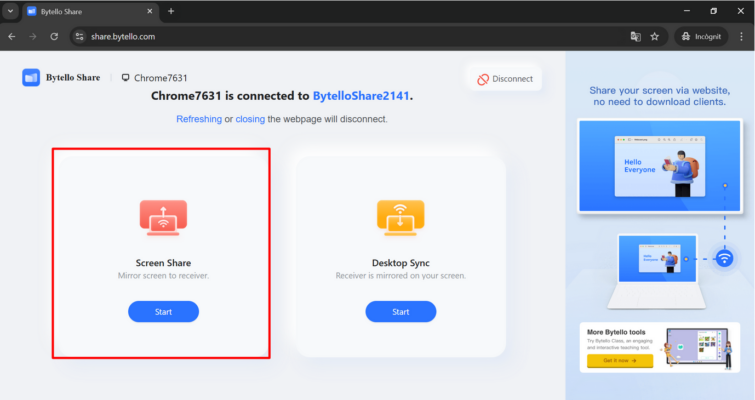Start Desktop Sync
The height and width of the screenshot is (400, 755).
pyautogui.click(x=400, y=312)
